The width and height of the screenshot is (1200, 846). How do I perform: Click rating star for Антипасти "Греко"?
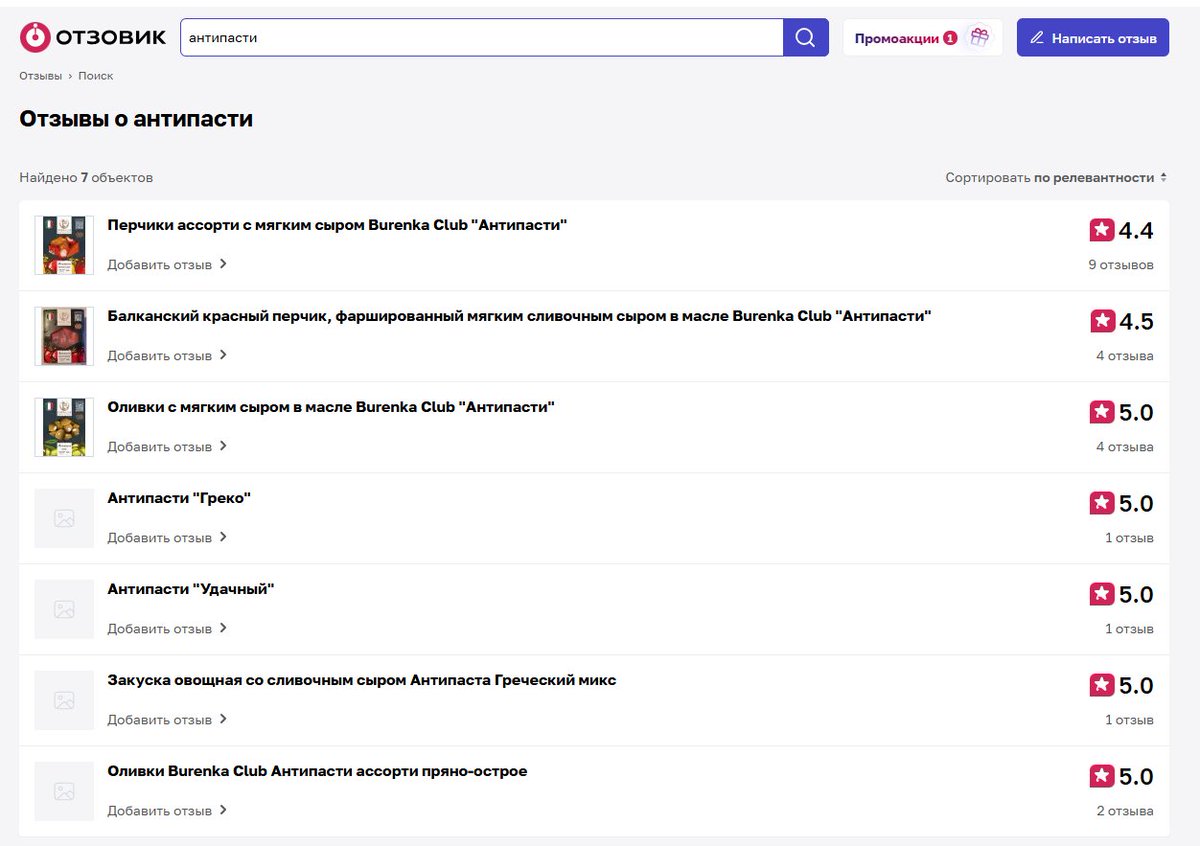[1102, 503]
